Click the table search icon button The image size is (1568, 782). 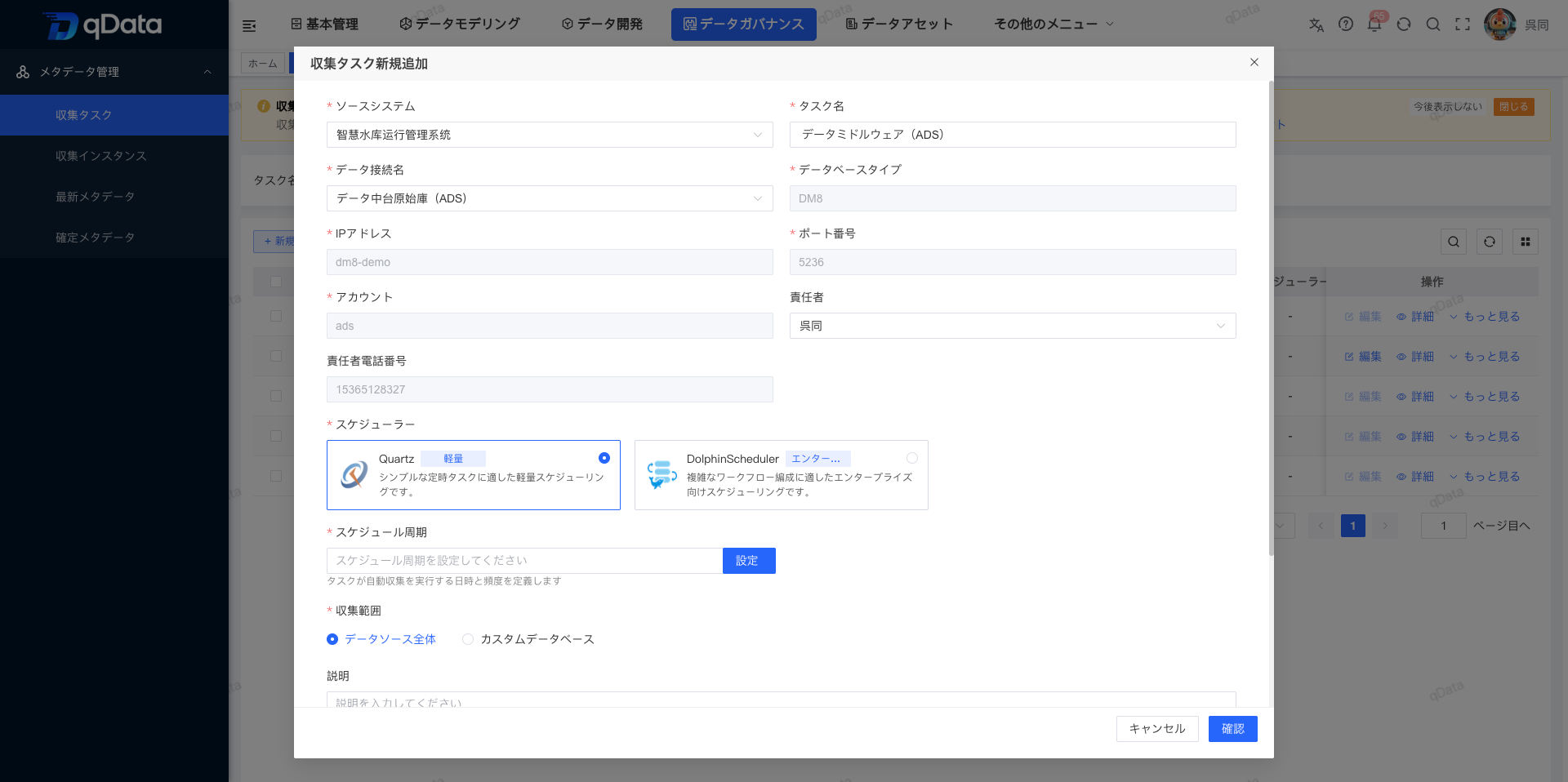[1454, 242]
